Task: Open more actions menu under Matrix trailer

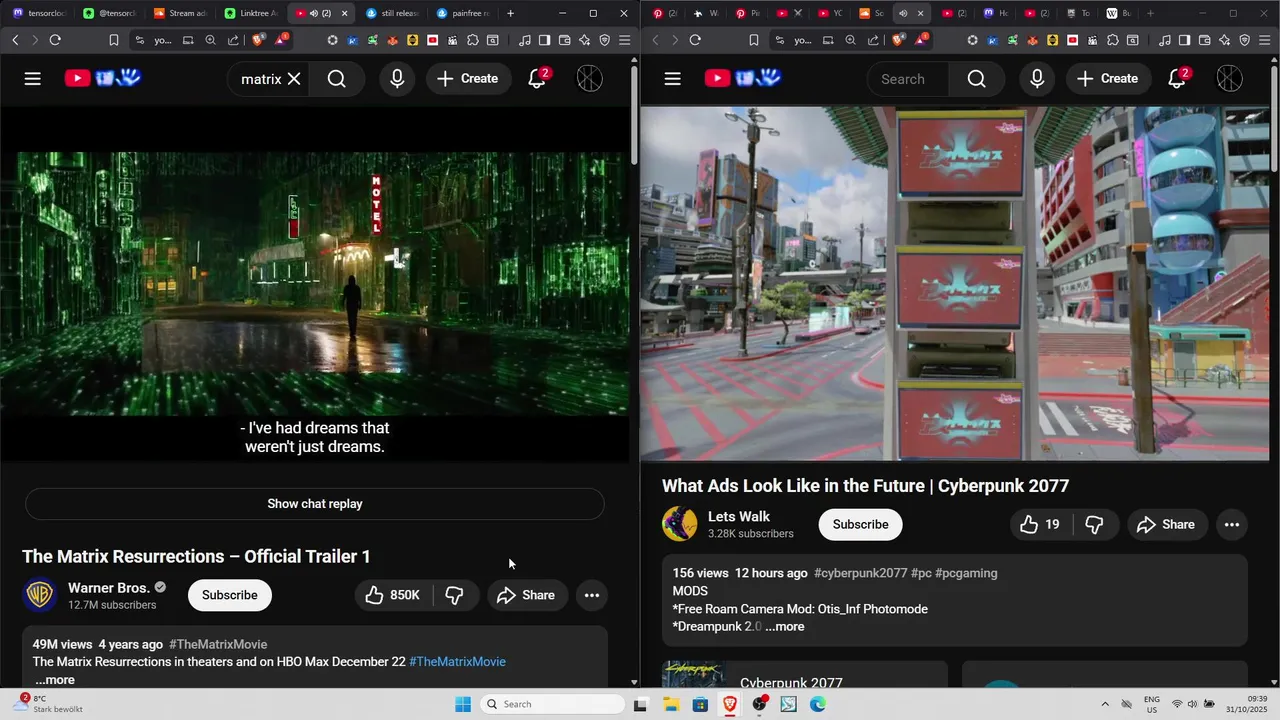Action: [592, 595]
